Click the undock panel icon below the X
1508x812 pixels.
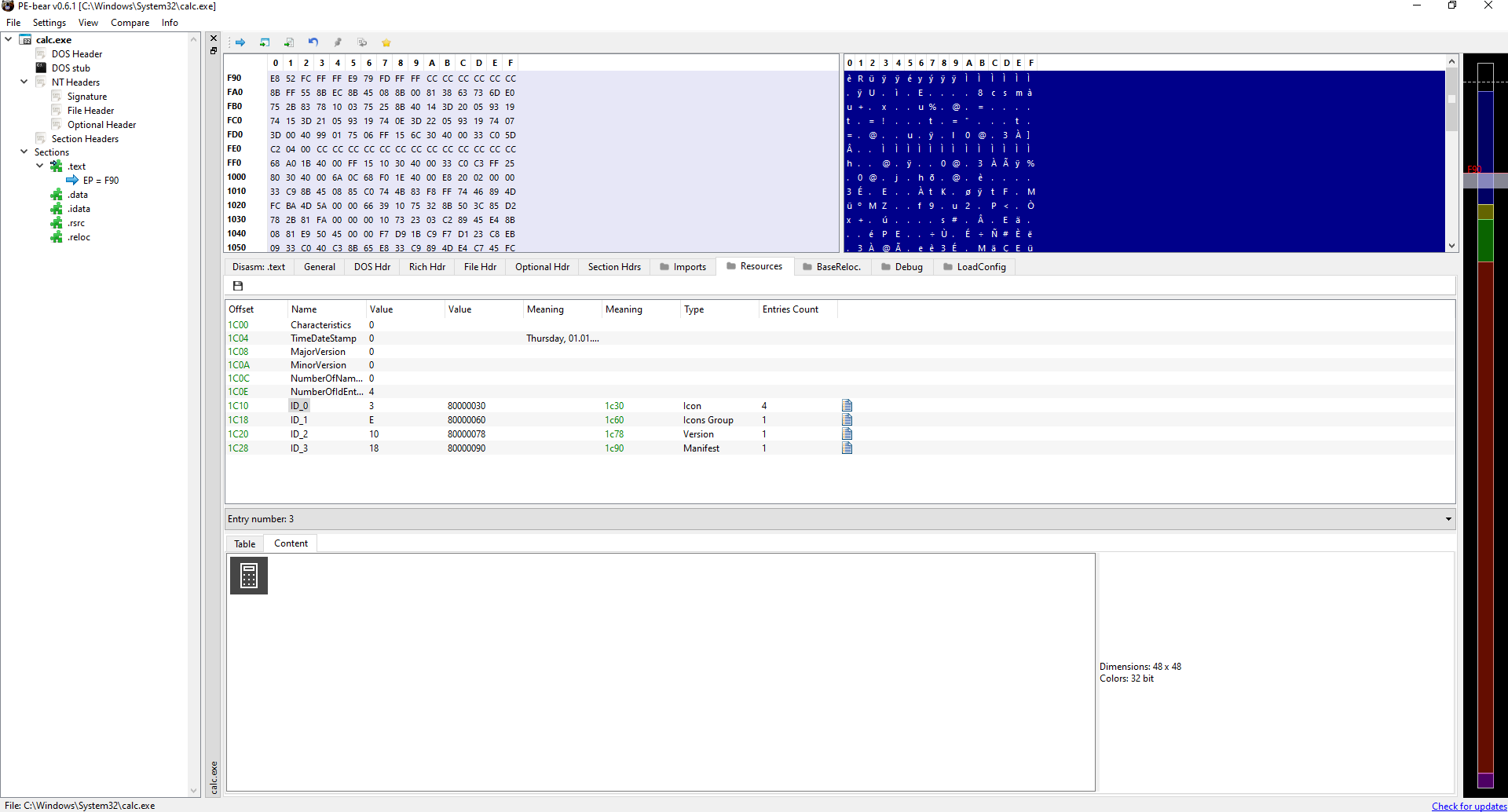pyautogui.click(x=214, y=51)
